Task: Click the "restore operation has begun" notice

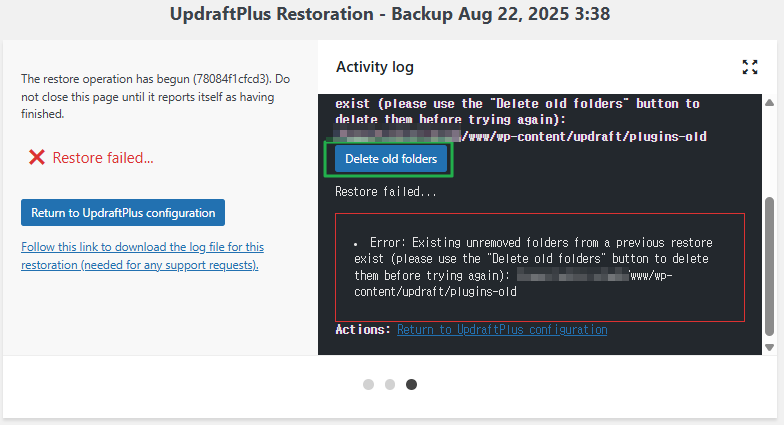Action: point(155,96)
